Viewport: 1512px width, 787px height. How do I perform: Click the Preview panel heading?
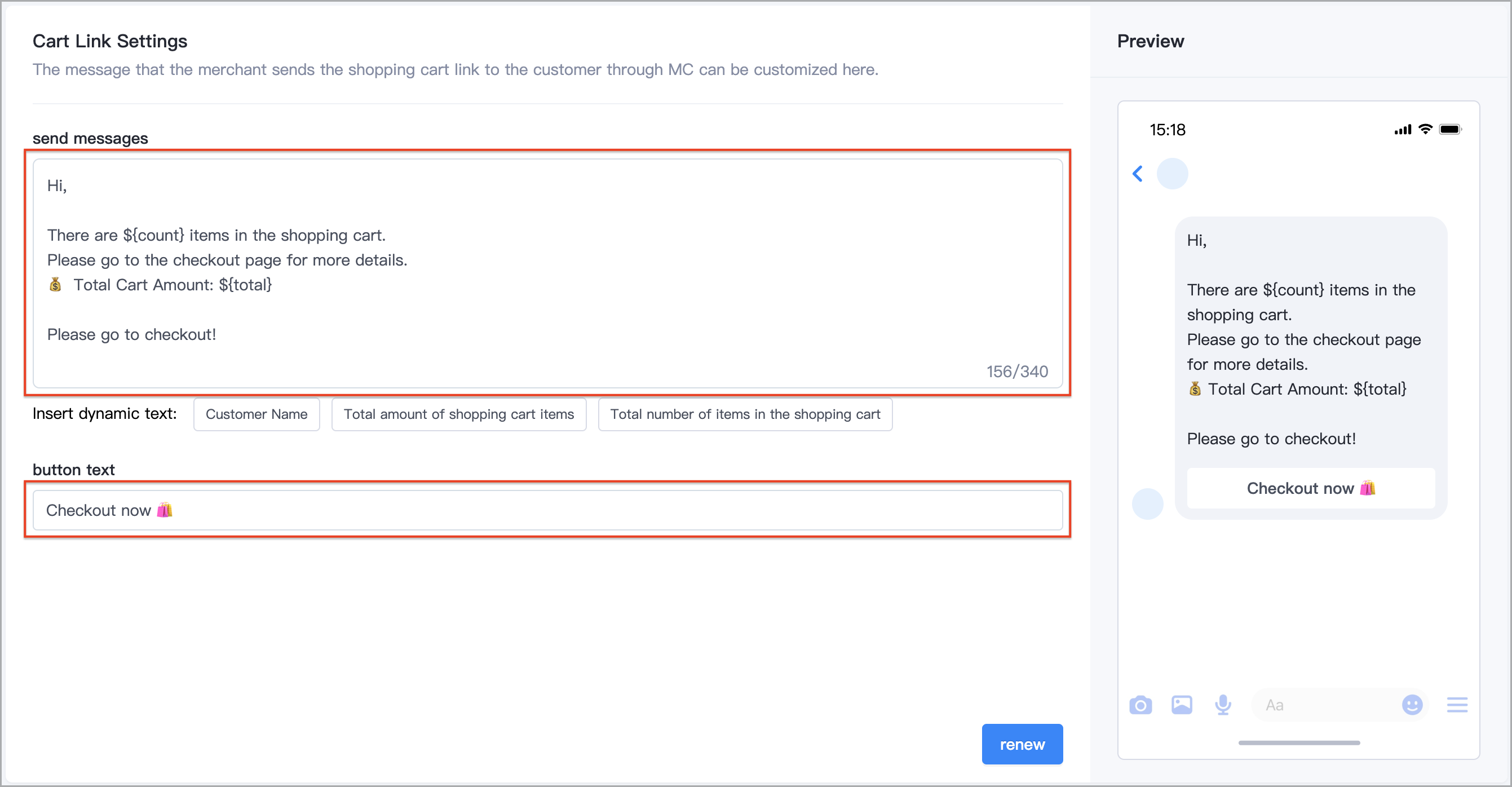coord(1151,41)
